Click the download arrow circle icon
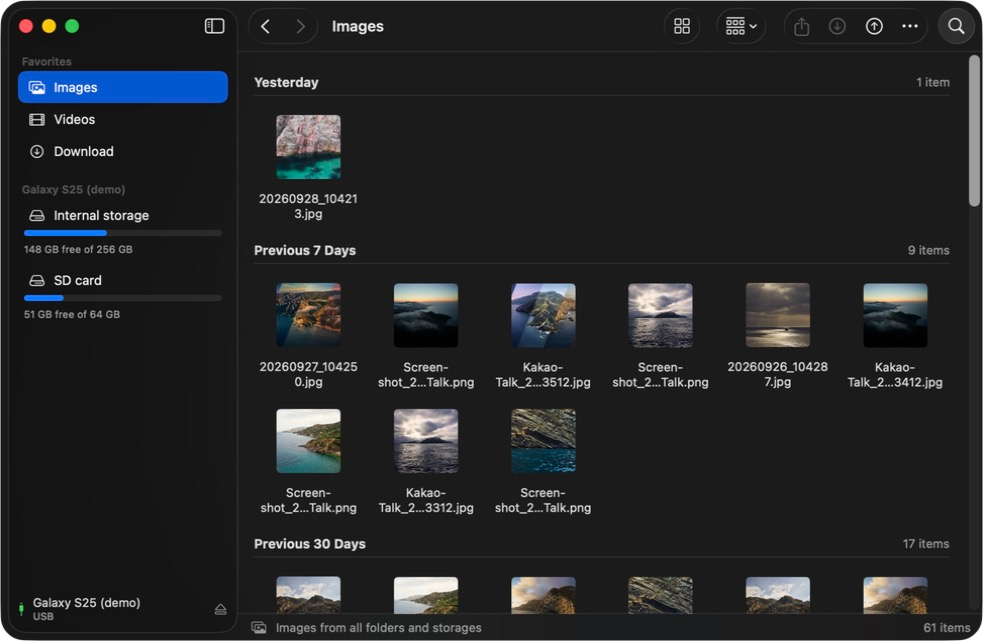The image size is (983, 641). (837, 26)
